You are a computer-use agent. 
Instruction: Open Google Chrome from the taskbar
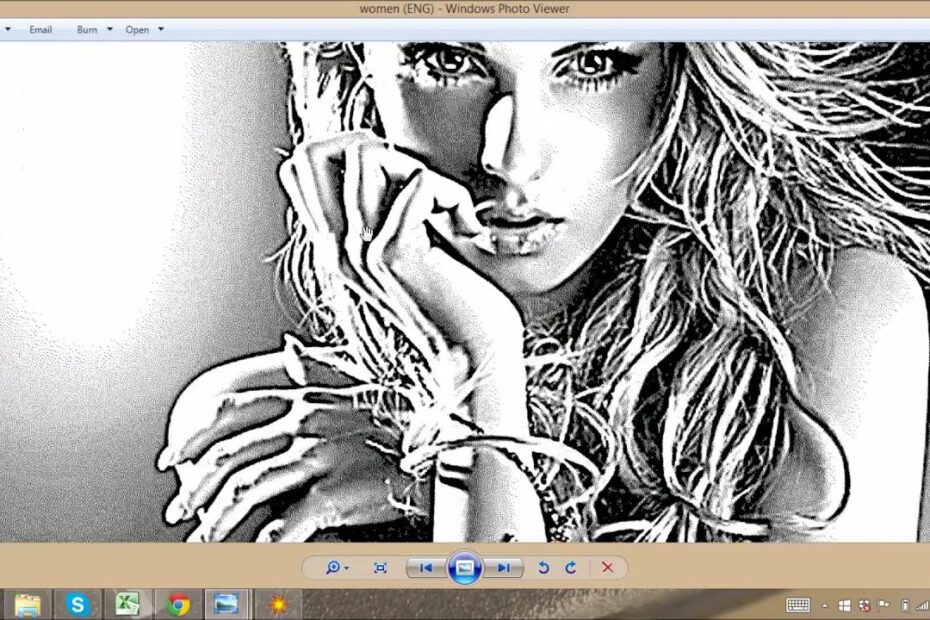click(x=177, y=605)
